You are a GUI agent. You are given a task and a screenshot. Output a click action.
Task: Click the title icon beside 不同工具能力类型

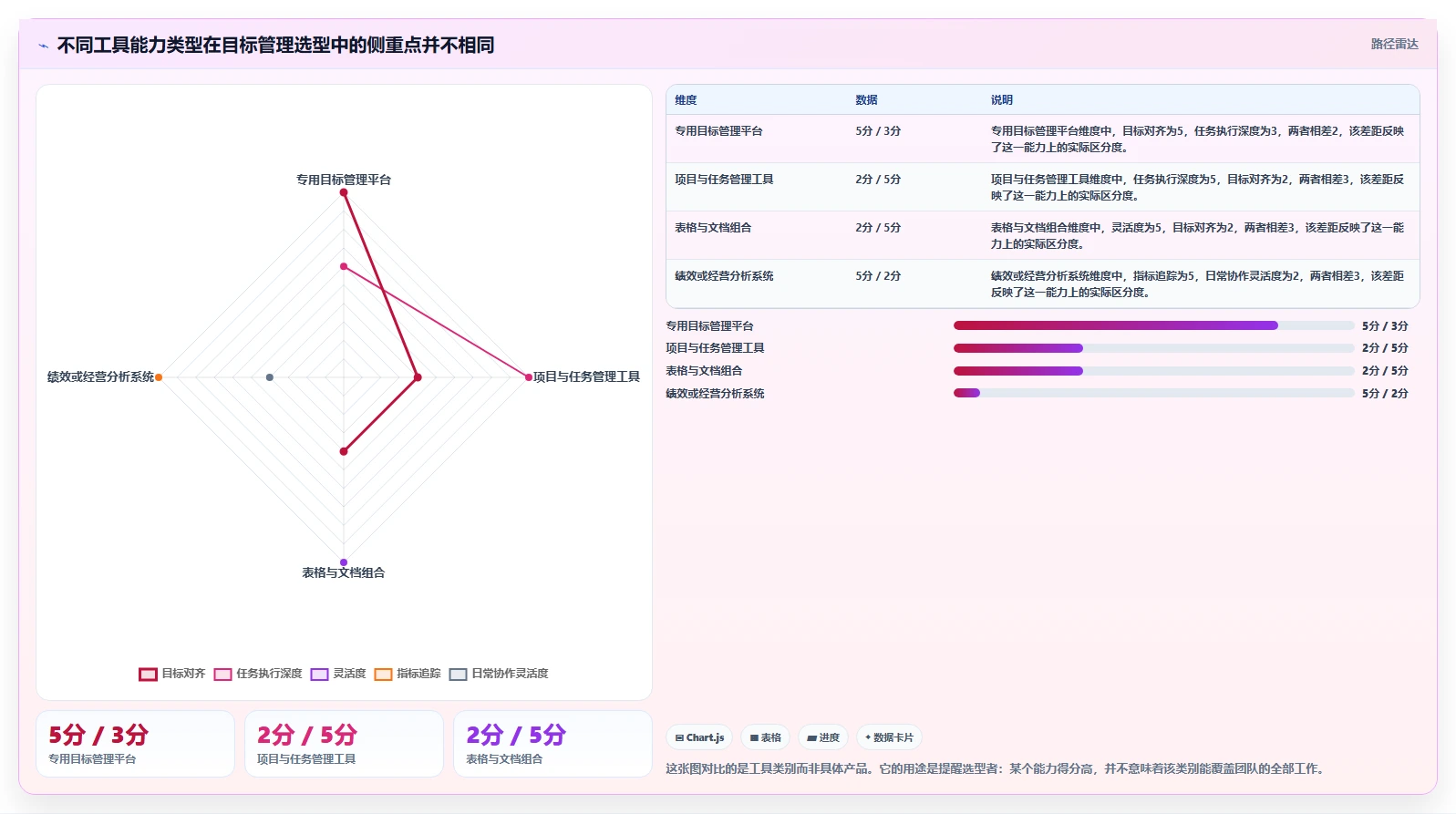[43, 46]
